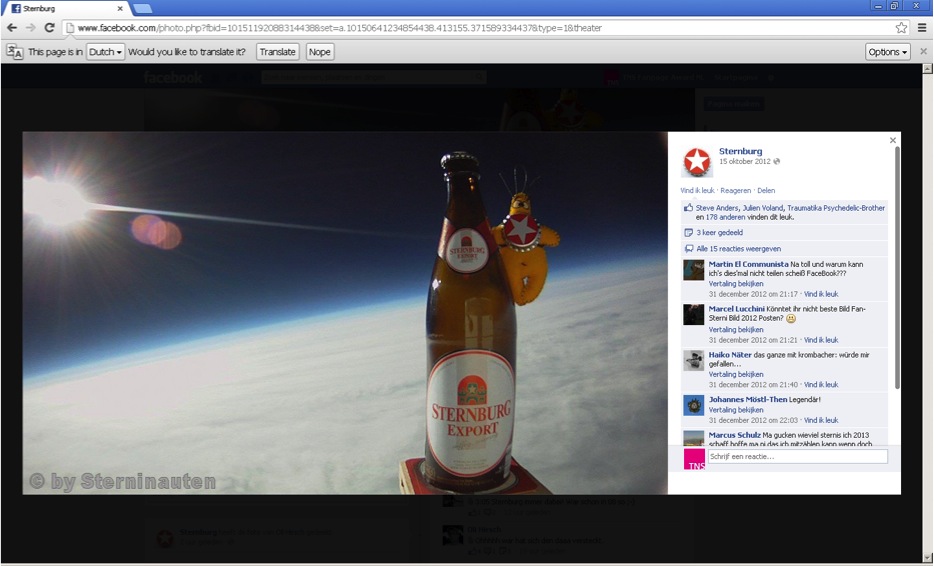
Task: View translation of Marcel Lucchini's comment
Action: (736, 329)
